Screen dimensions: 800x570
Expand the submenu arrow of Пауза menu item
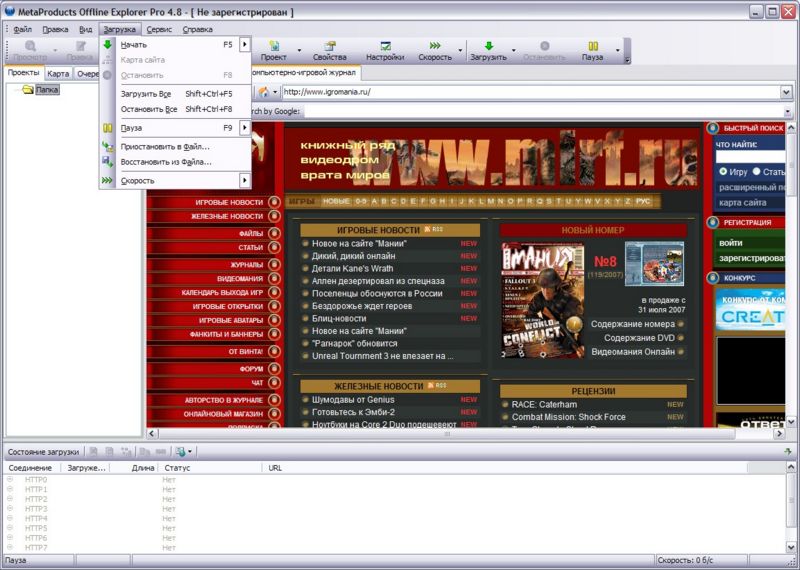[245, 128]
